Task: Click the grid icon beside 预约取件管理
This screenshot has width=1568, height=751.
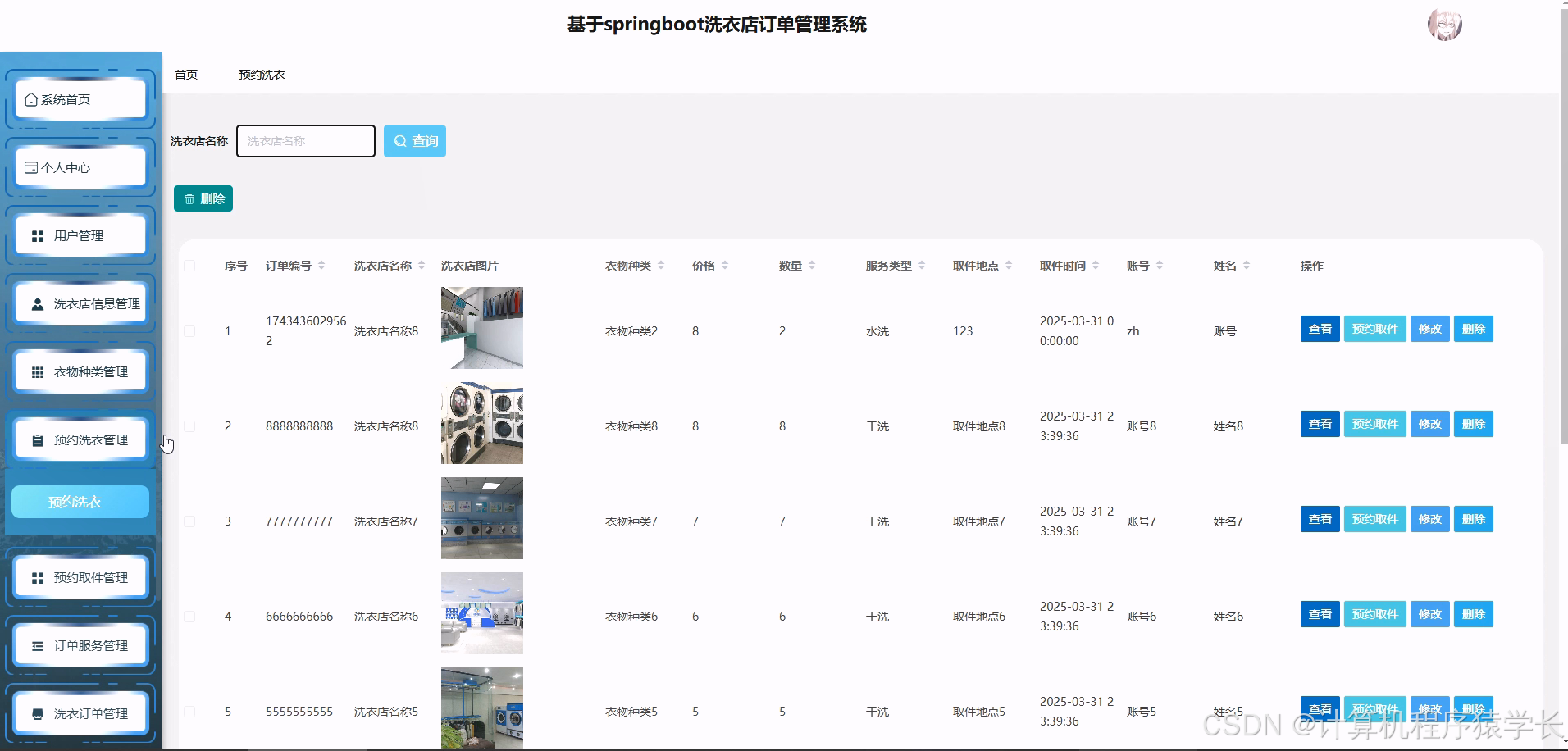Action: pos(38,578)
